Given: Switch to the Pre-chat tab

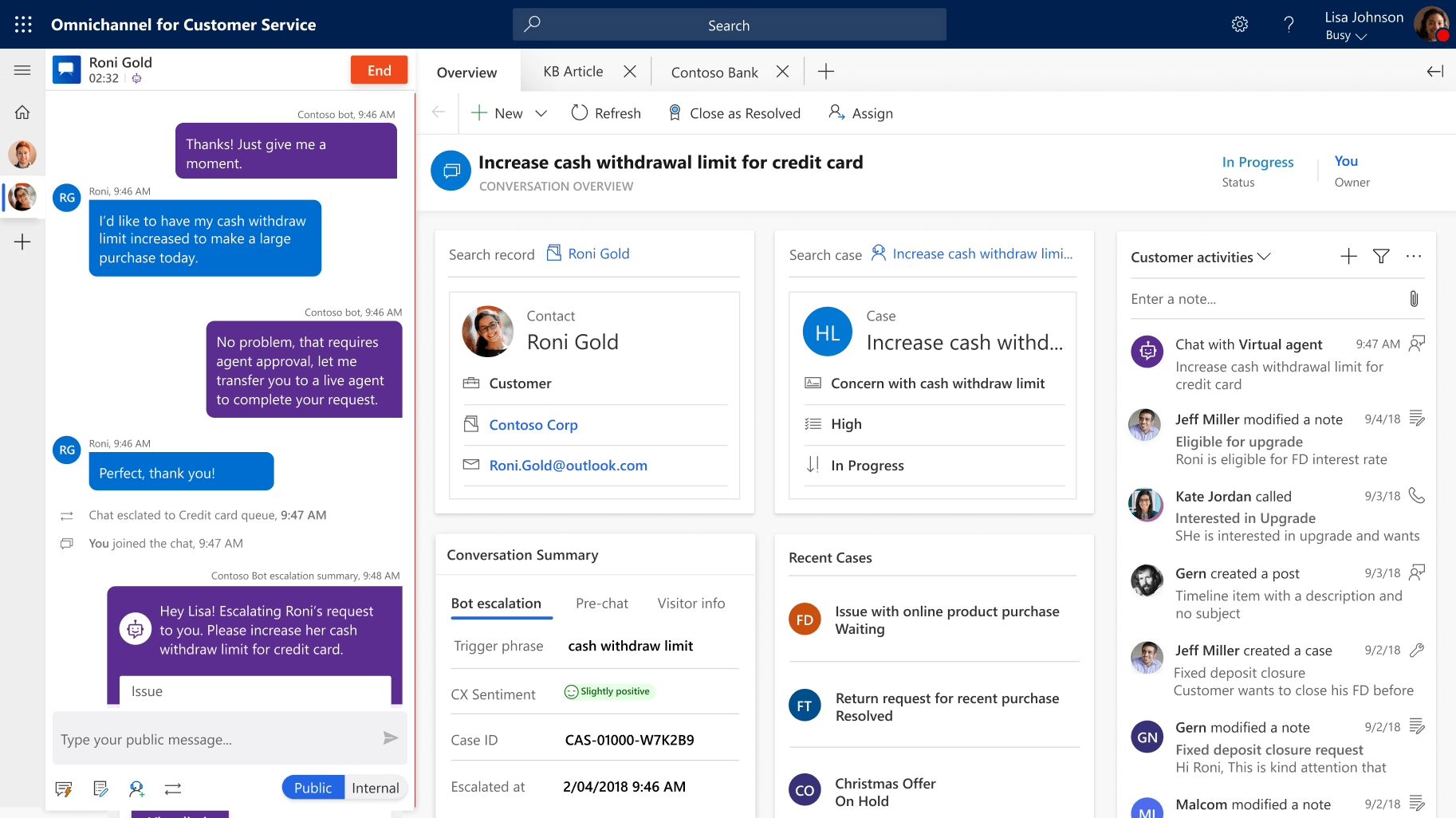Looking at the screenshot, I should pos(602,604).
